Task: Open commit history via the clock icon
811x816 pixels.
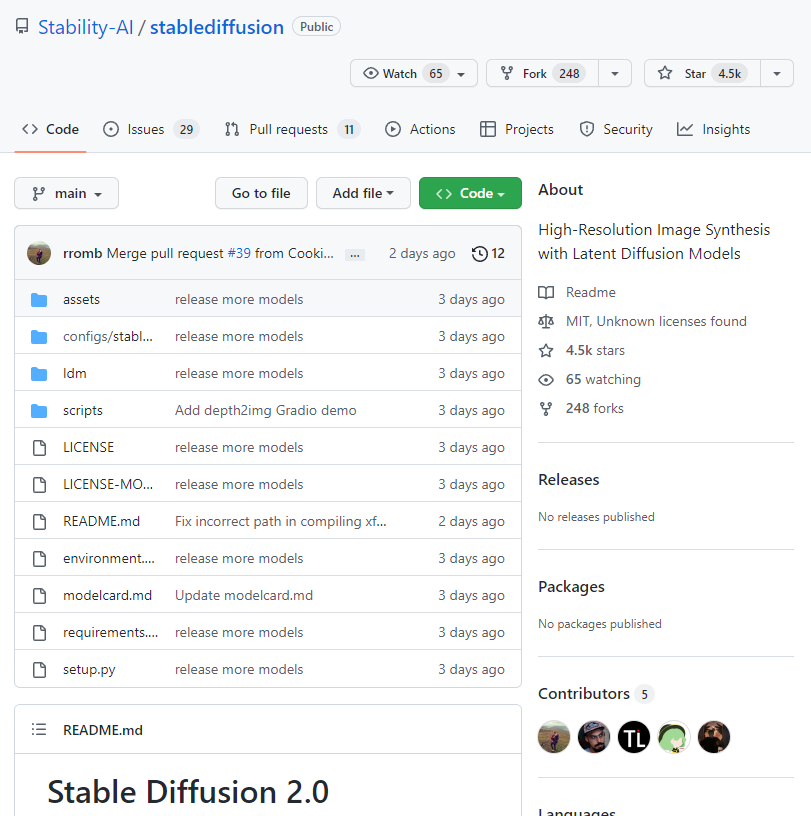Action: 478,253
